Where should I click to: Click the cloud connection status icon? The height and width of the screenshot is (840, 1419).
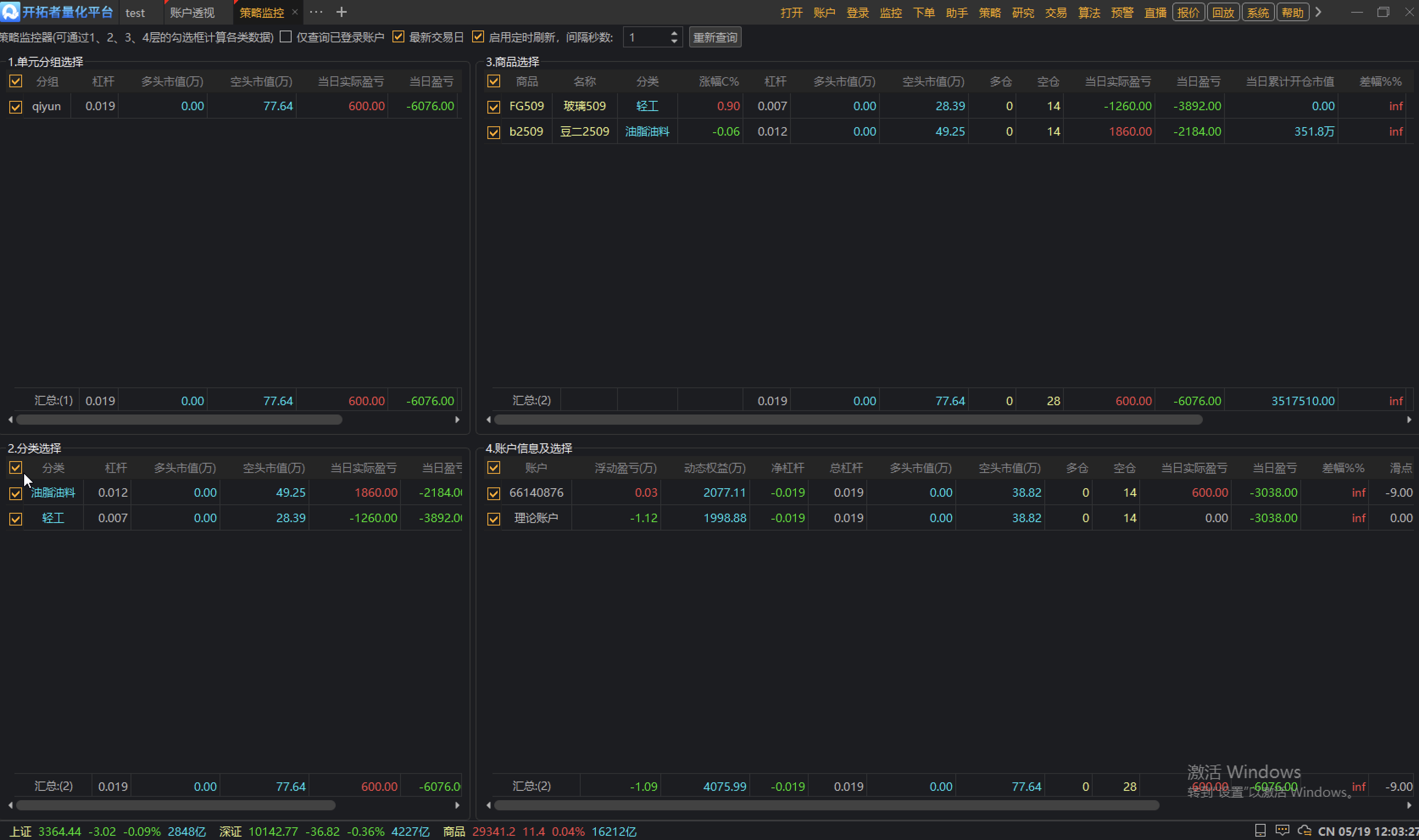click(x=1304, y=830)
